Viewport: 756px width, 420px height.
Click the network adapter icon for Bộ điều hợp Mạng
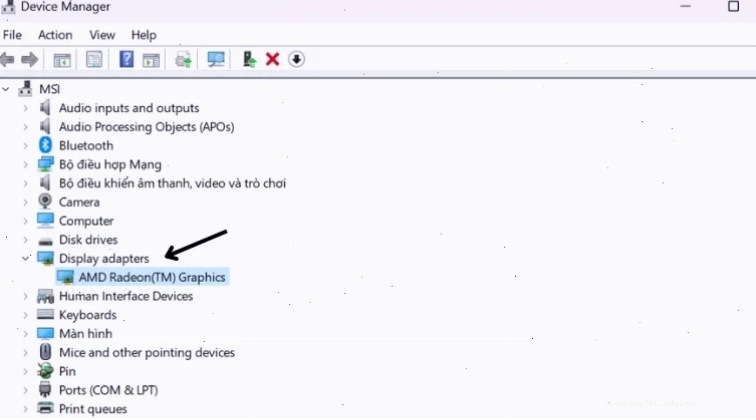pos(45,164)
